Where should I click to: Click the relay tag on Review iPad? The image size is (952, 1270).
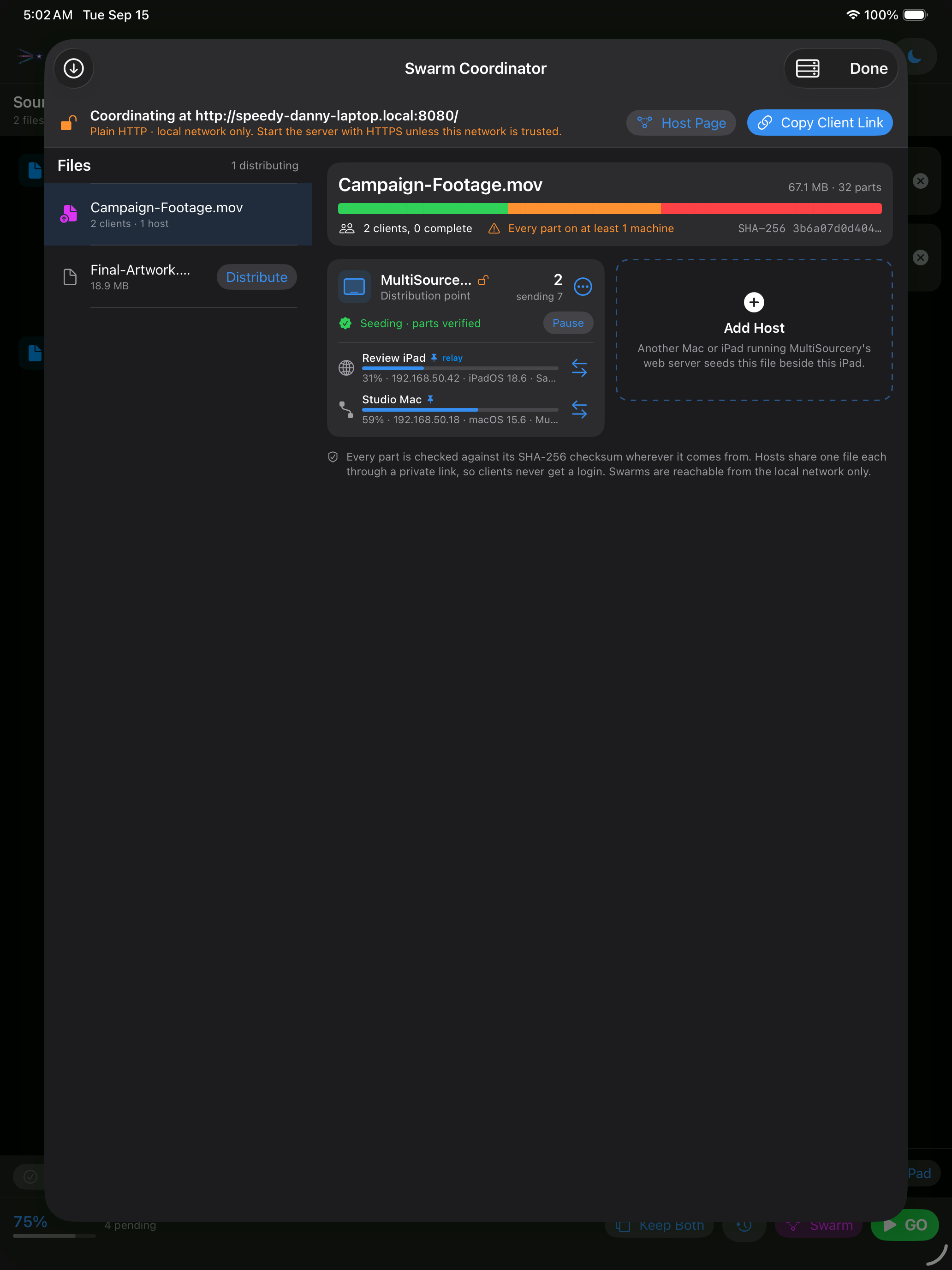(452, 358)
